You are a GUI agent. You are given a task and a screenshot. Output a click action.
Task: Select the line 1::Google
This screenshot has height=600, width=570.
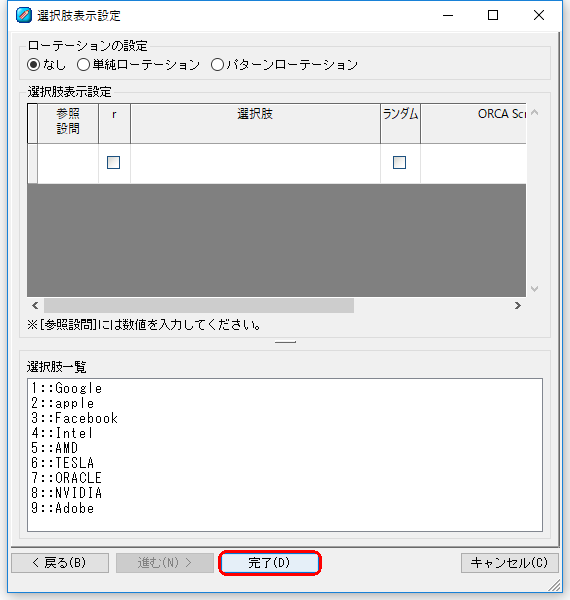pos(67,388)
